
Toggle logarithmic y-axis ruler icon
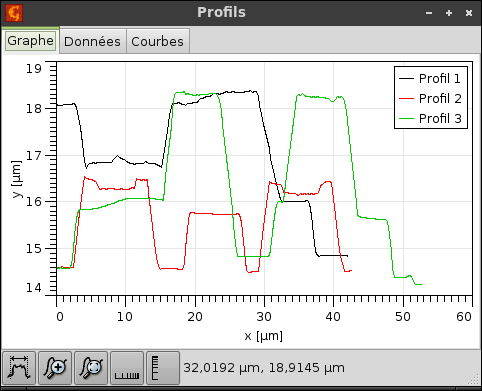click(x=163, y=368)
